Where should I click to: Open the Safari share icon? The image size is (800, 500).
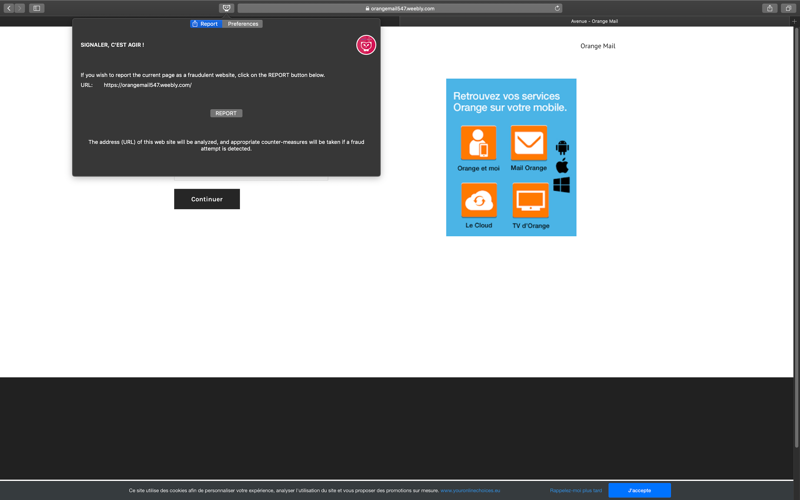pyautogui.click(x=769, y=8)
